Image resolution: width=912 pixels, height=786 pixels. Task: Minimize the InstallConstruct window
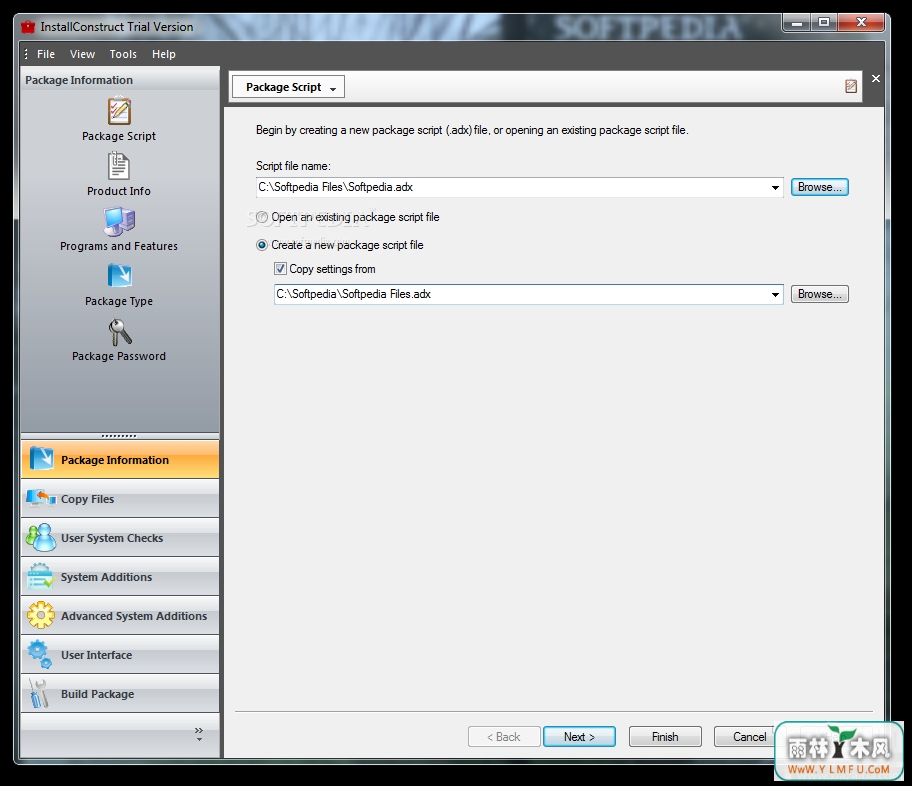797,23
